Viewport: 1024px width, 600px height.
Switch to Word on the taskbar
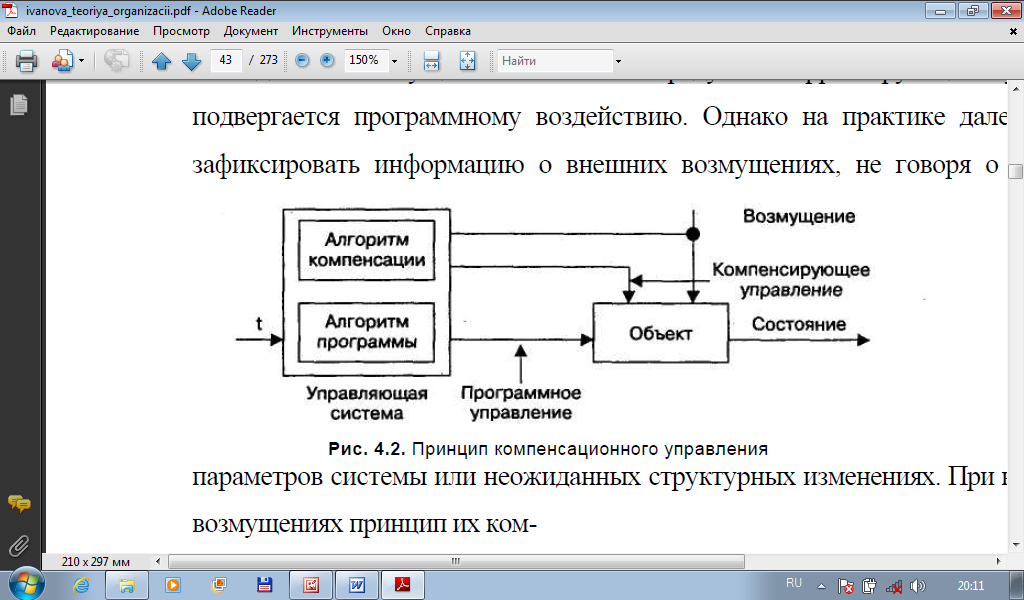click(357, 585)
